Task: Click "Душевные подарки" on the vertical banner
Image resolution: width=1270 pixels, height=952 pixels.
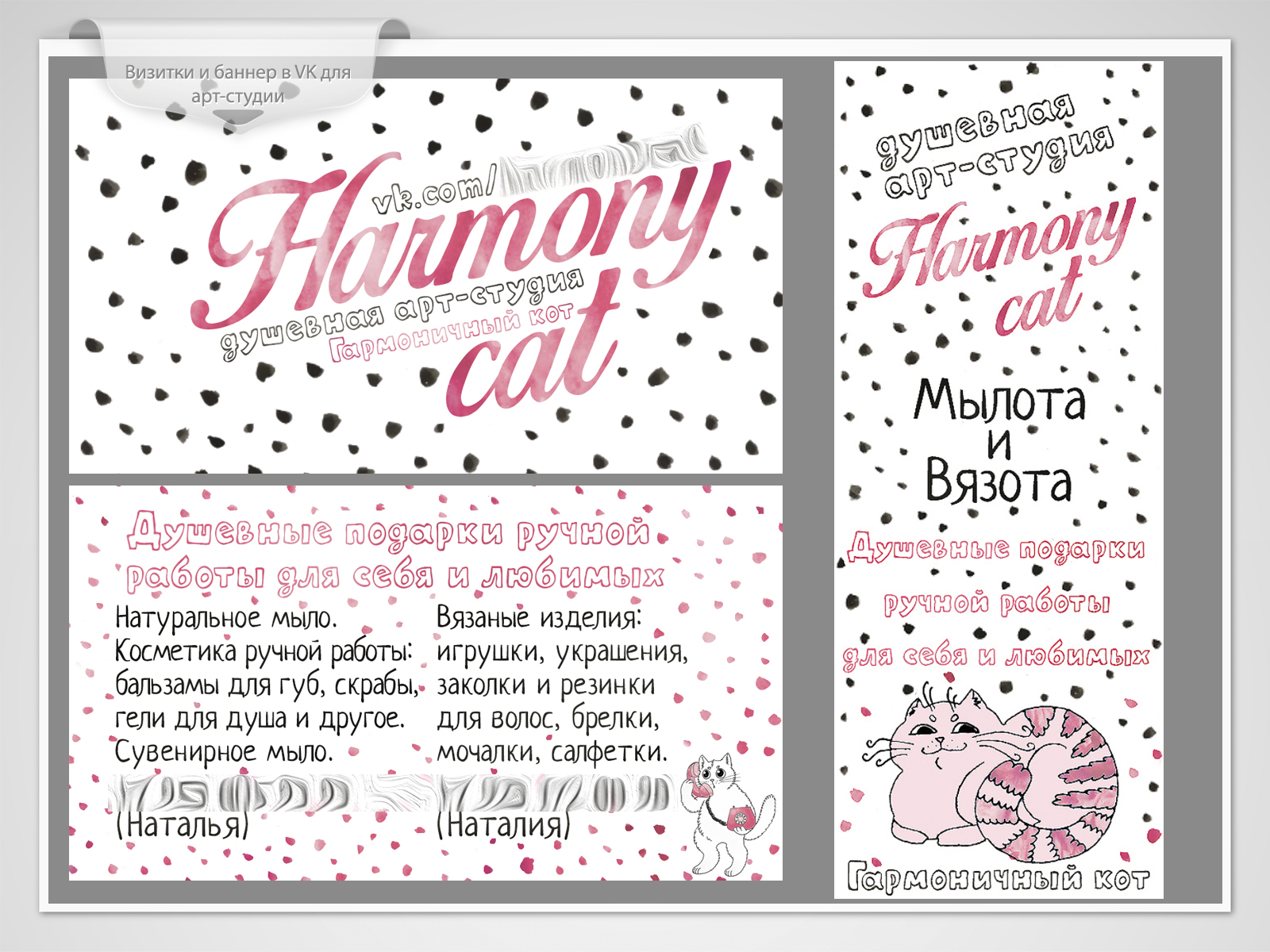Action: point(996,549)
